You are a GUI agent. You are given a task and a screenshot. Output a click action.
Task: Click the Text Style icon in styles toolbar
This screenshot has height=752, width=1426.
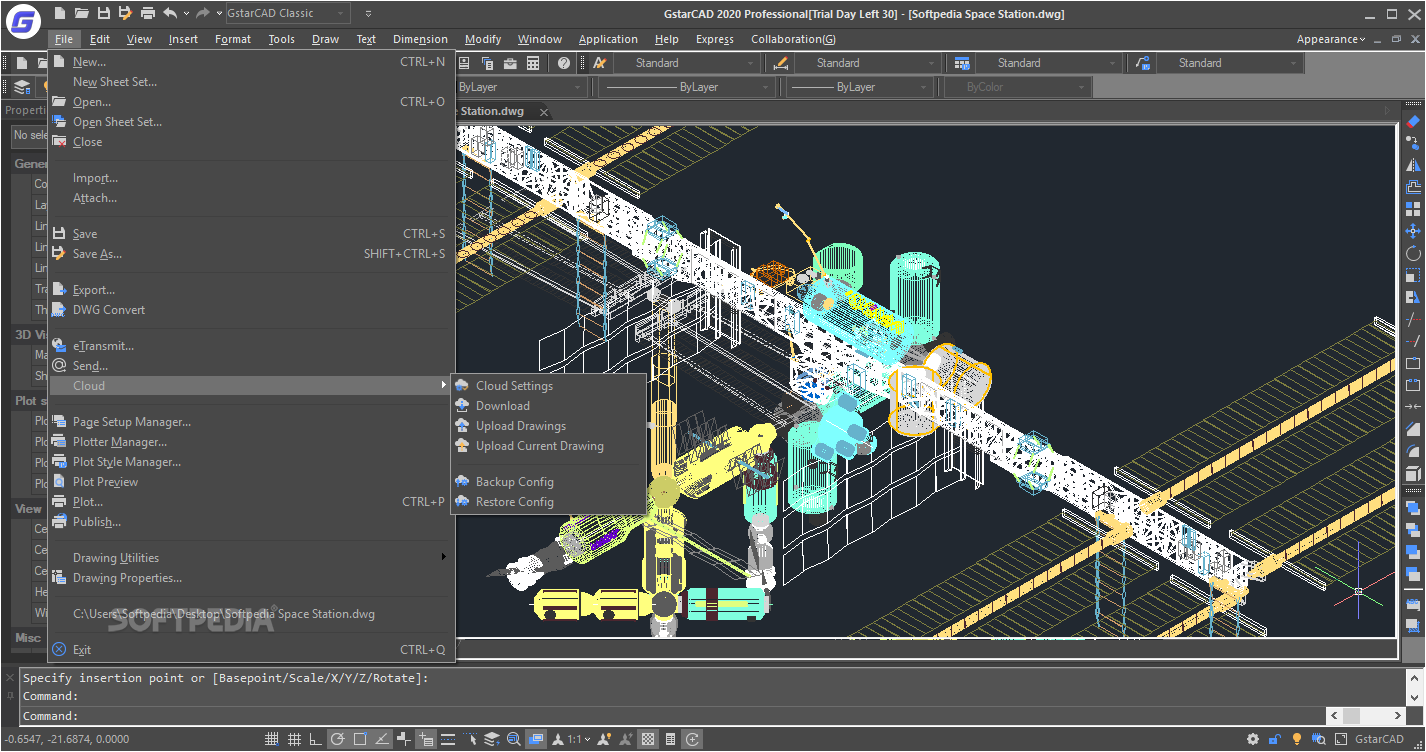point(600,63)
